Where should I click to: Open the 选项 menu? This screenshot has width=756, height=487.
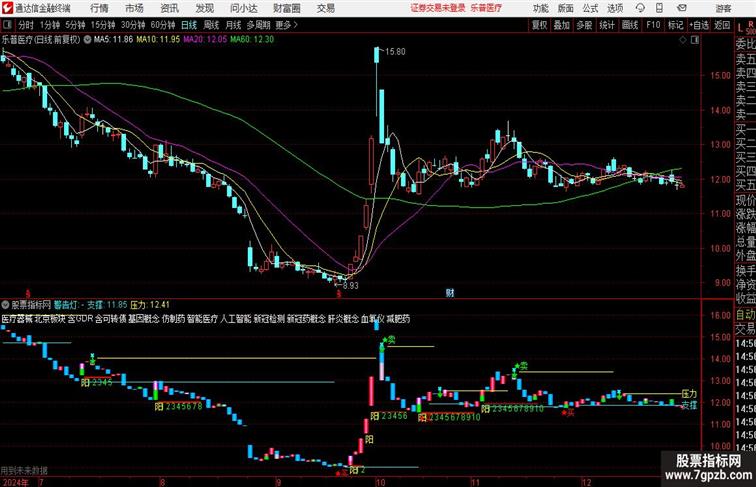(615, 8)
